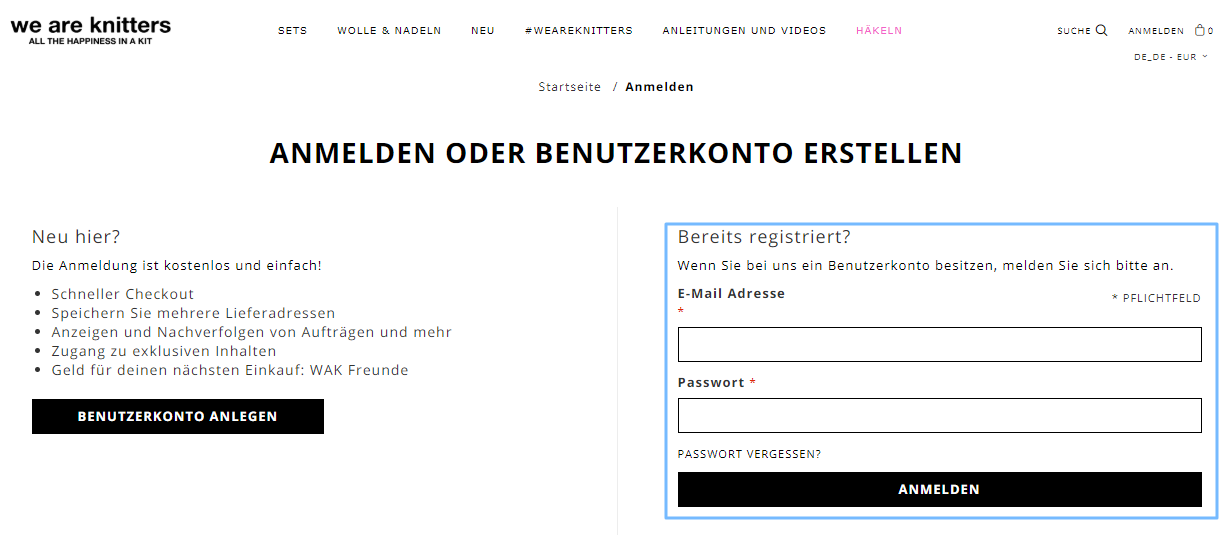Open the #WEAREKNITTERS menu
The width and height of the screenshot is (1231, 535).
[x=579, y=31]
